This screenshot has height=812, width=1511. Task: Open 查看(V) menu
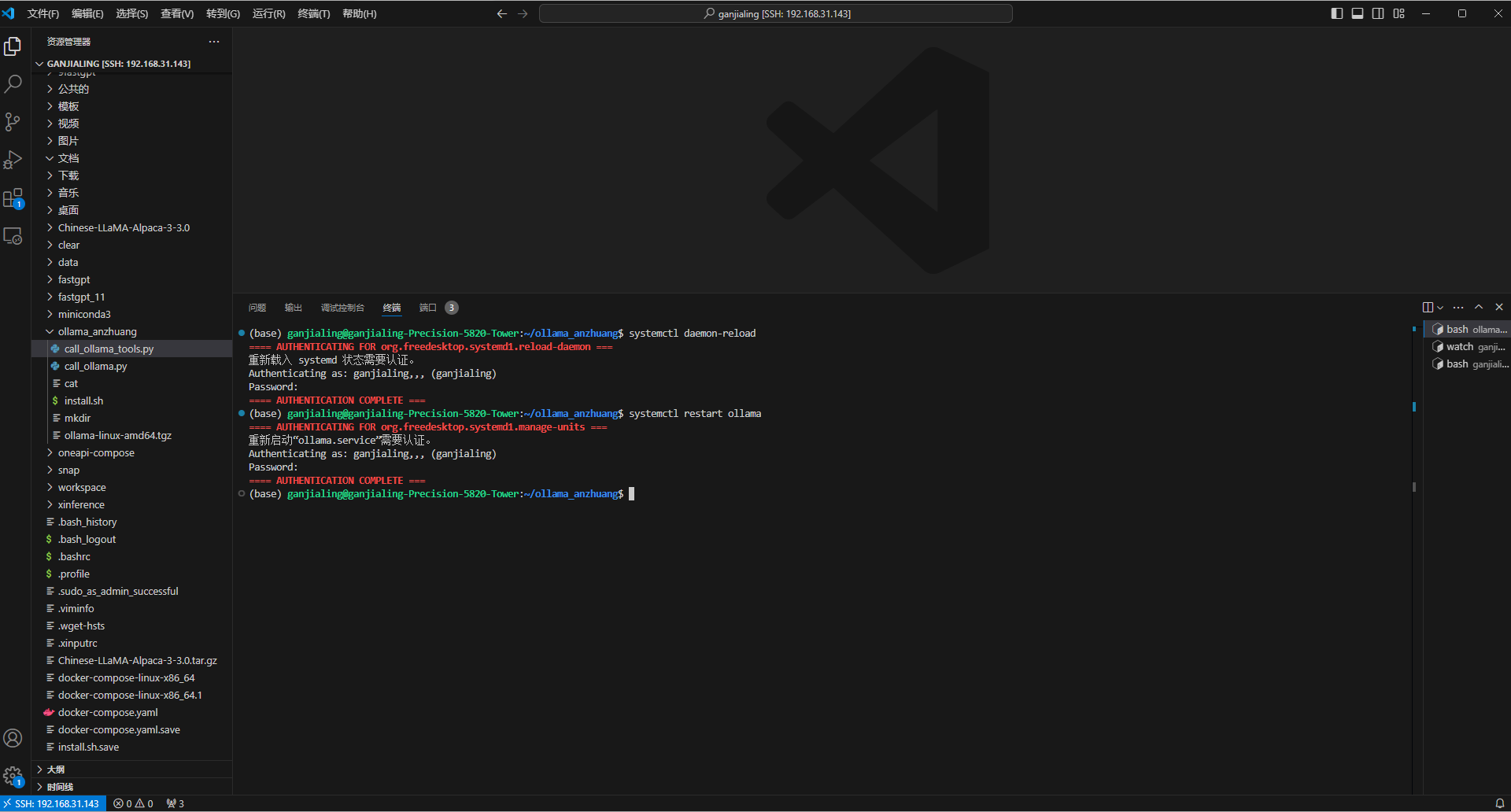177,13
